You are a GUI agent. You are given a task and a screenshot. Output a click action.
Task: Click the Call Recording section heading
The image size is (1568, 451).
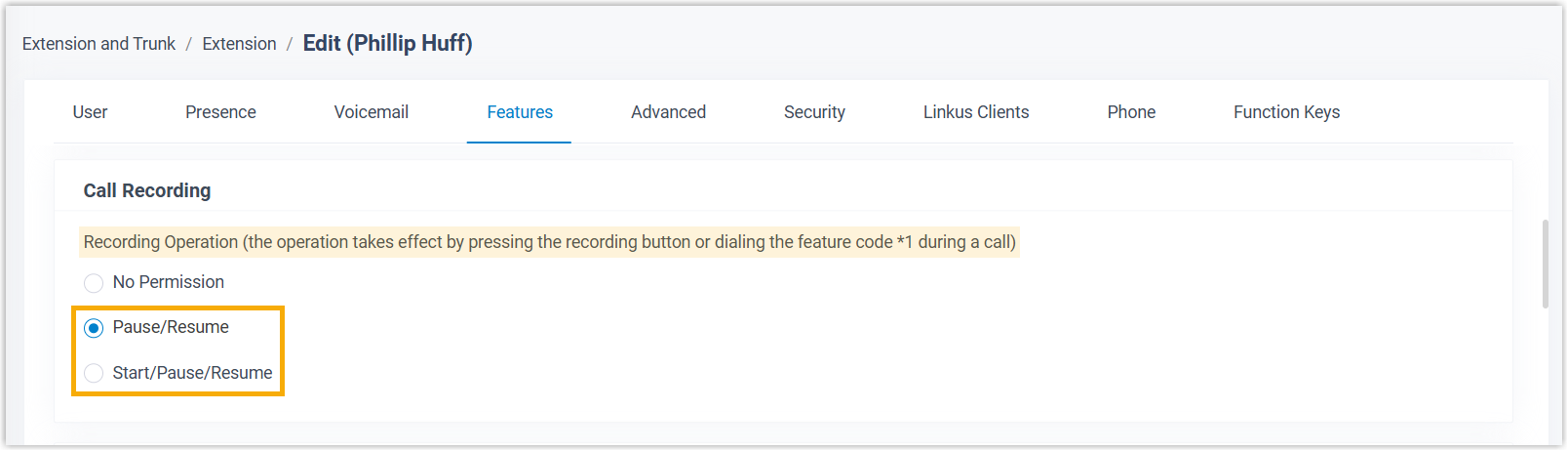pos(146,190)
